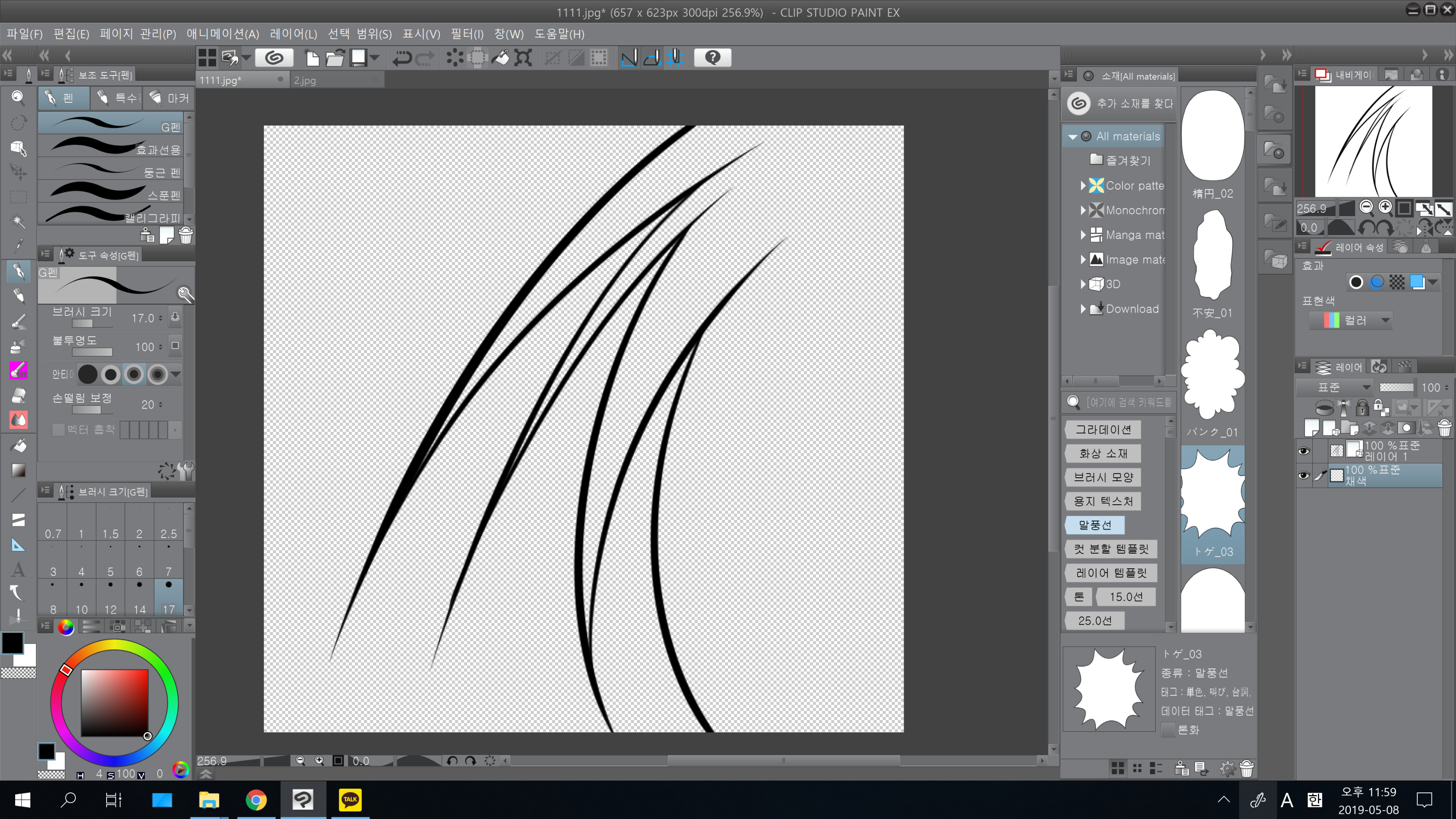
Task: Click the undo arrow in the command bar
Action: 401,58
